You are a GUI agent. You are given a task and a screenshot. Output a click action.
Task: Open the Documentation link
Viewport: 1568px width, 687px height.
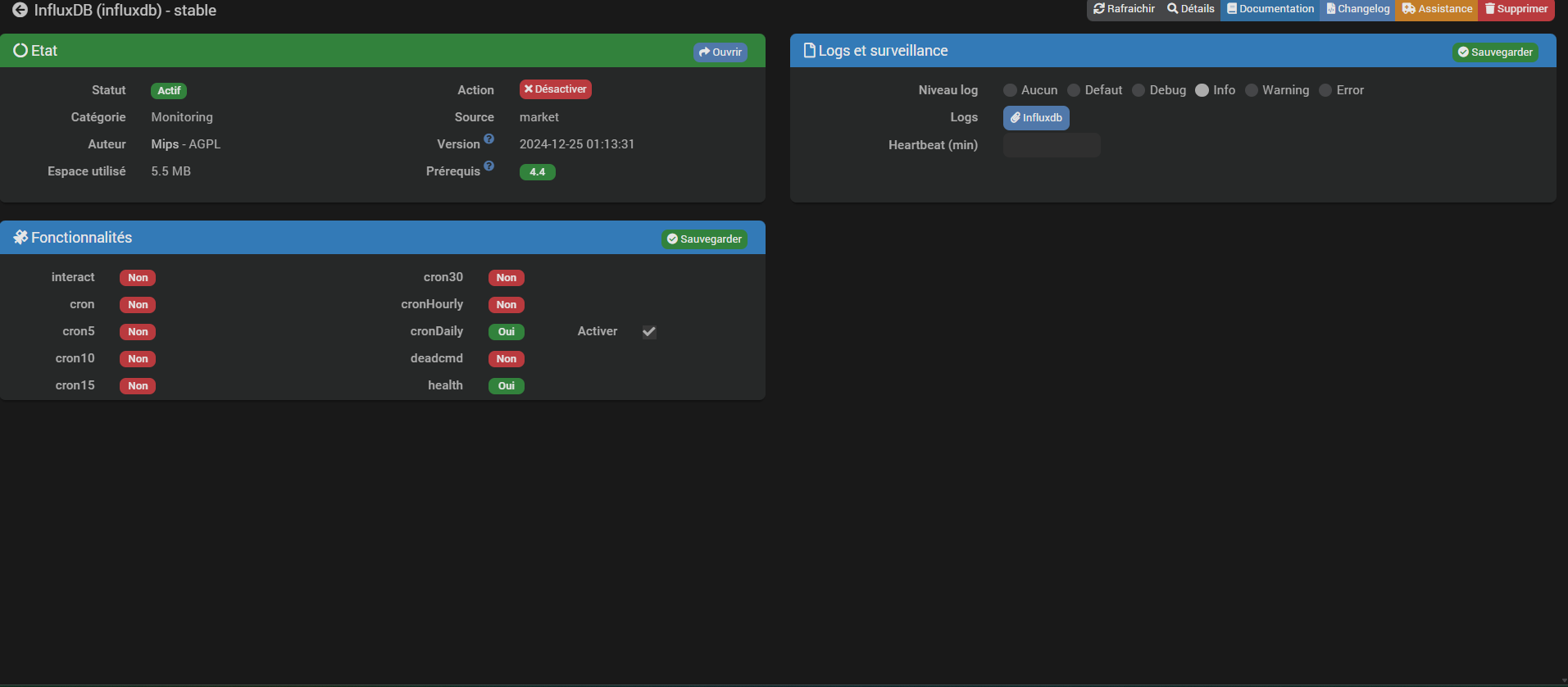click(1270, 9)
